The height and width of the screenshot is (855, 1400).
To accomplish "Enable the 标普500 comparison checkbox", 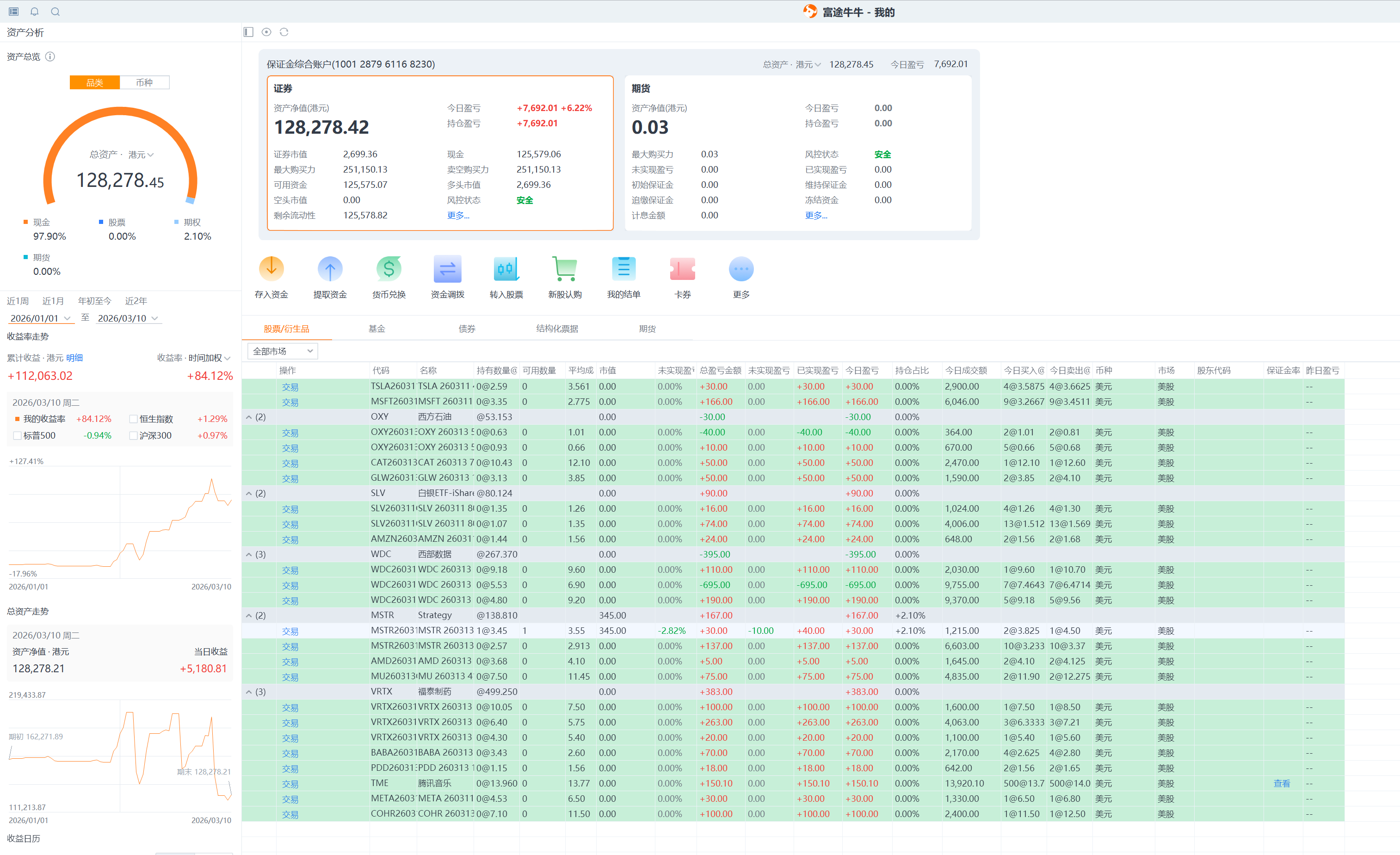I will click(18, 435).
